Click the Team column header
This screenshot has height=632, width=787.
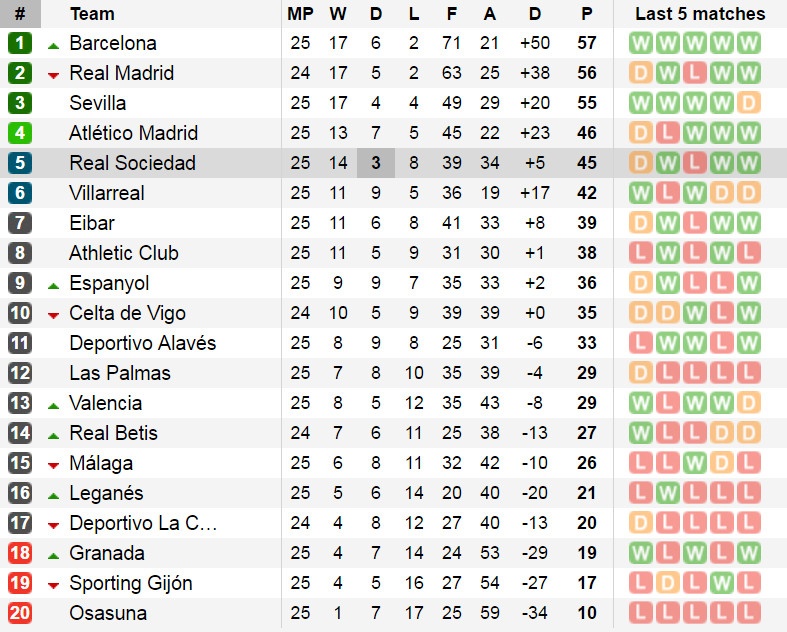pos(92,14)
